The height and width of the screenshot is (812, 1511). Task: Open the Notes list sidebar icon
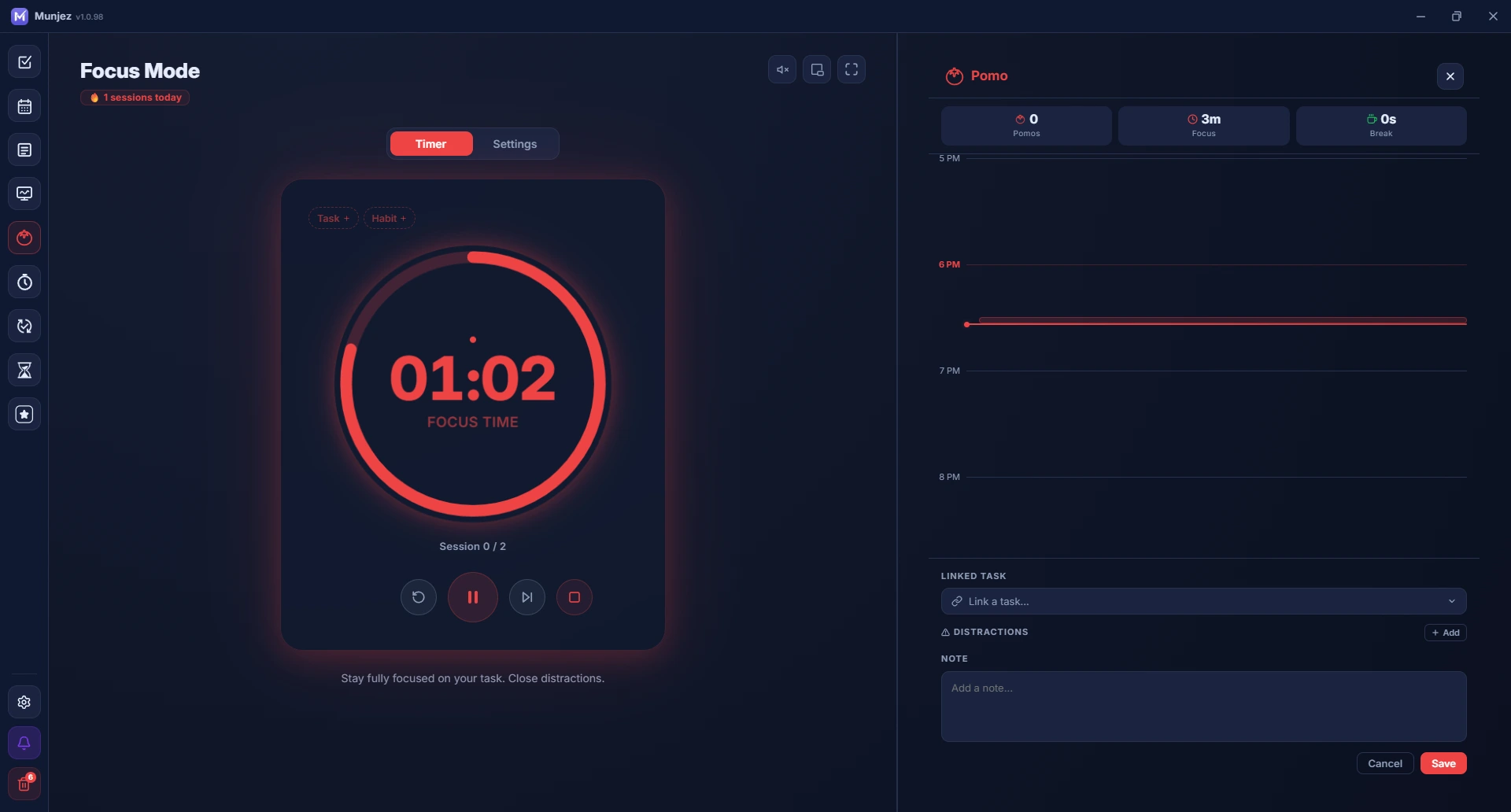click(x=24, y=150)
